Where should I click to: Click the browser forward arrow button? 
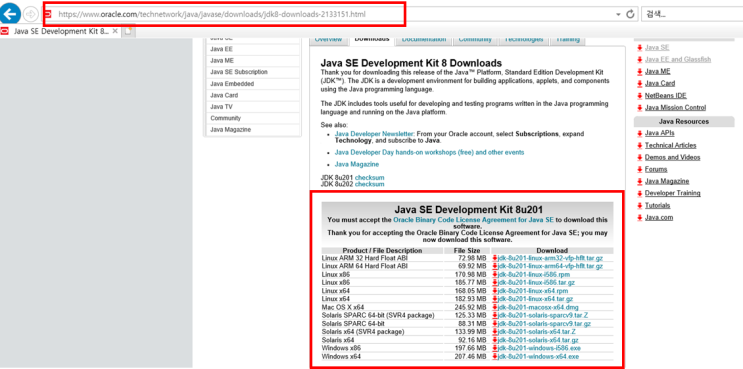pos(30,14)
